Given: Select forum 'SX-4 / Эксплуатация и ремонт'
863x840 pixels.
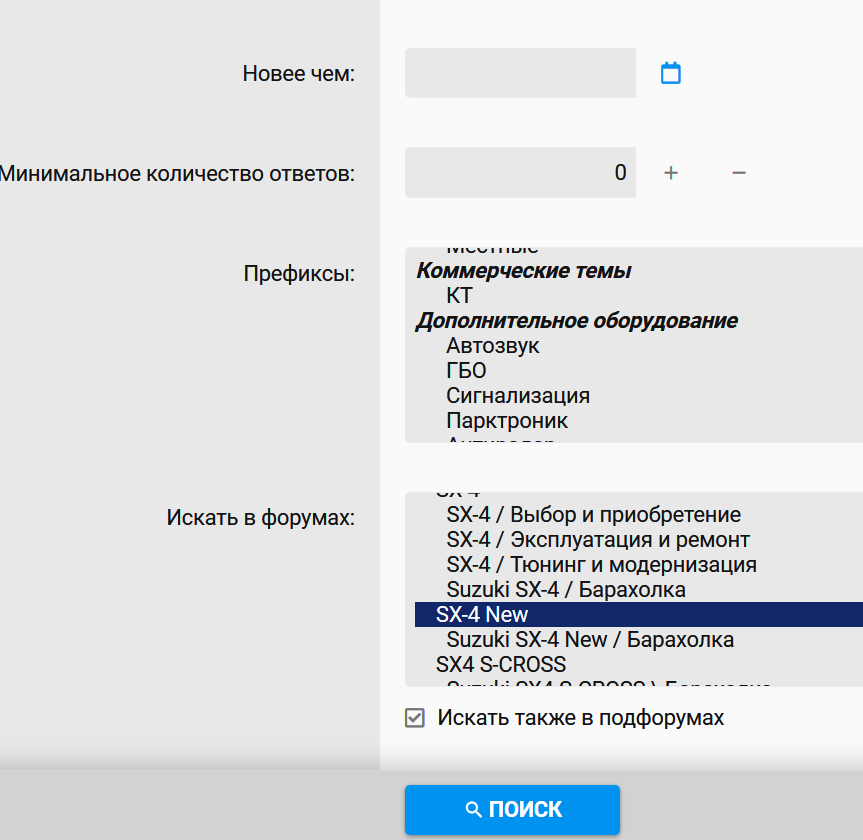Looking at the screenshot, I should click(597, 540).
